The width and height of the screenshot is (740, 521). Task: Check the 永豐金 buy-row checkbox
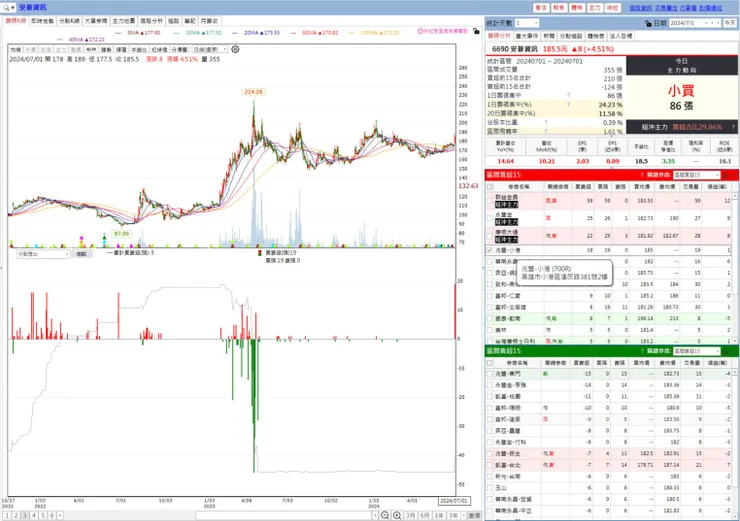click(x=490, y=218)
